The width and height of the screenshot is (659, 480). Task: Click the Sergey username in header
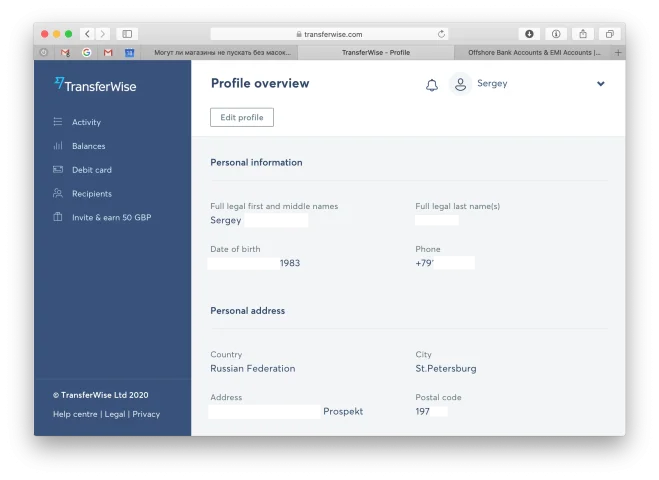[x=492, y=83]
